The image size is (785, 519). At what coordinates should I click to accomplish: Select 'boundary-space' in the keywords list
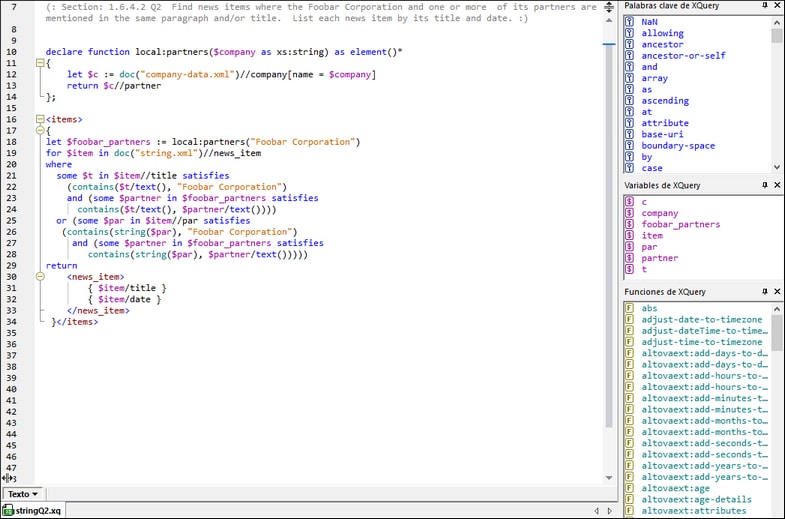point(678,146)
